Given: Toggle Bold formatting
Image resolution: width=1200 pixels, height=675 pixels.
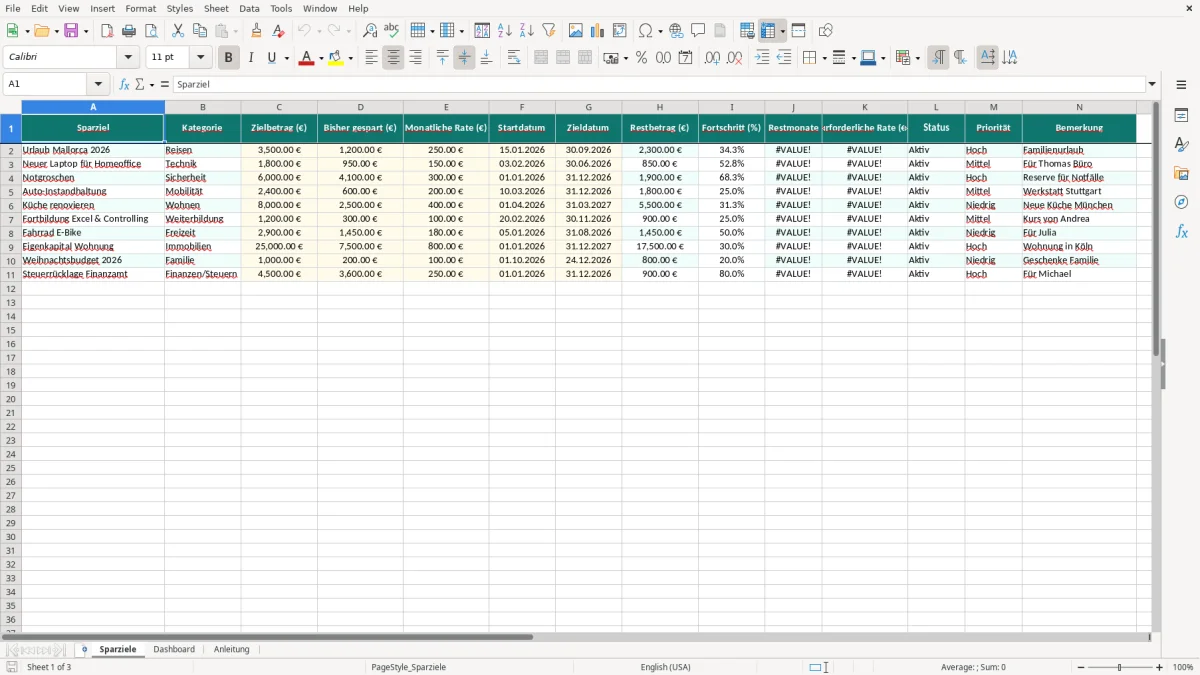Looking at the screenshot, I should 229,58.
